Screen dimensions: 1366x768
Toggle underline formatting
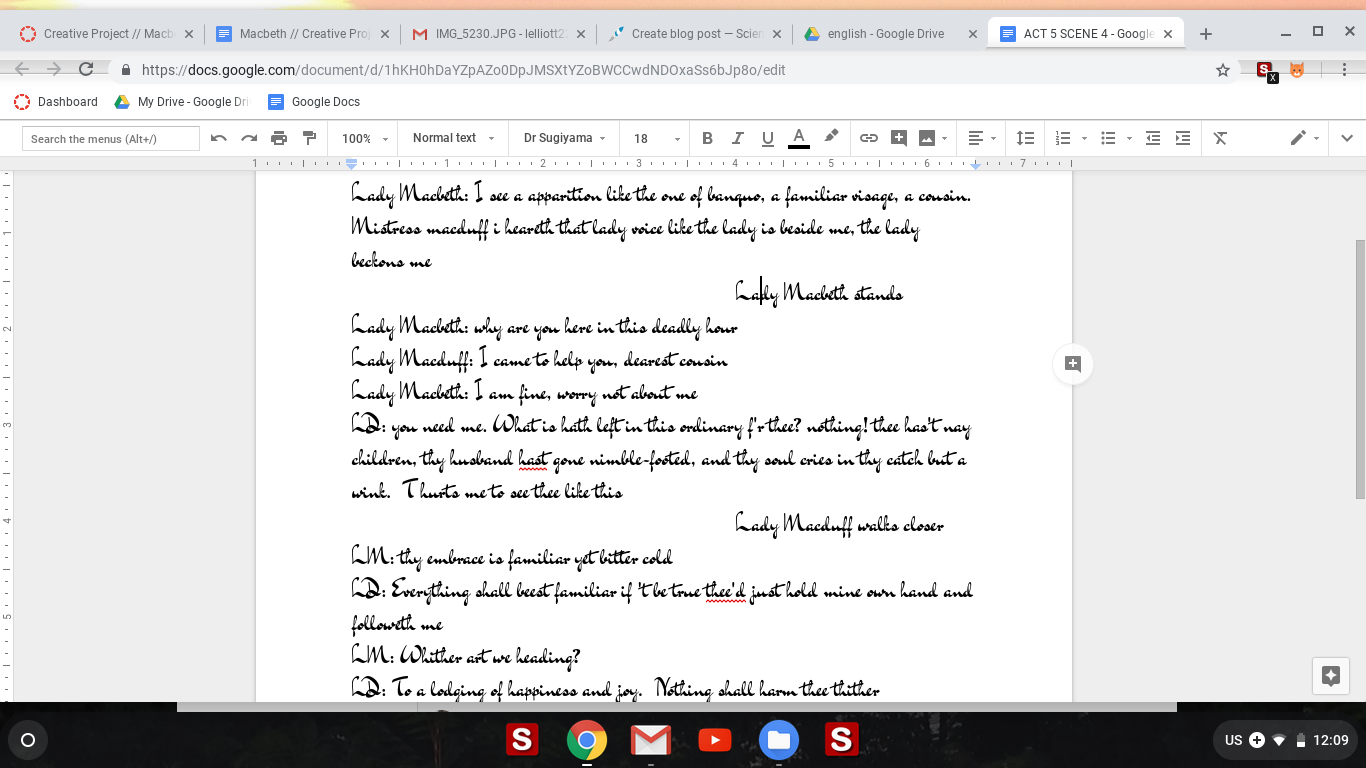point(768,138)
